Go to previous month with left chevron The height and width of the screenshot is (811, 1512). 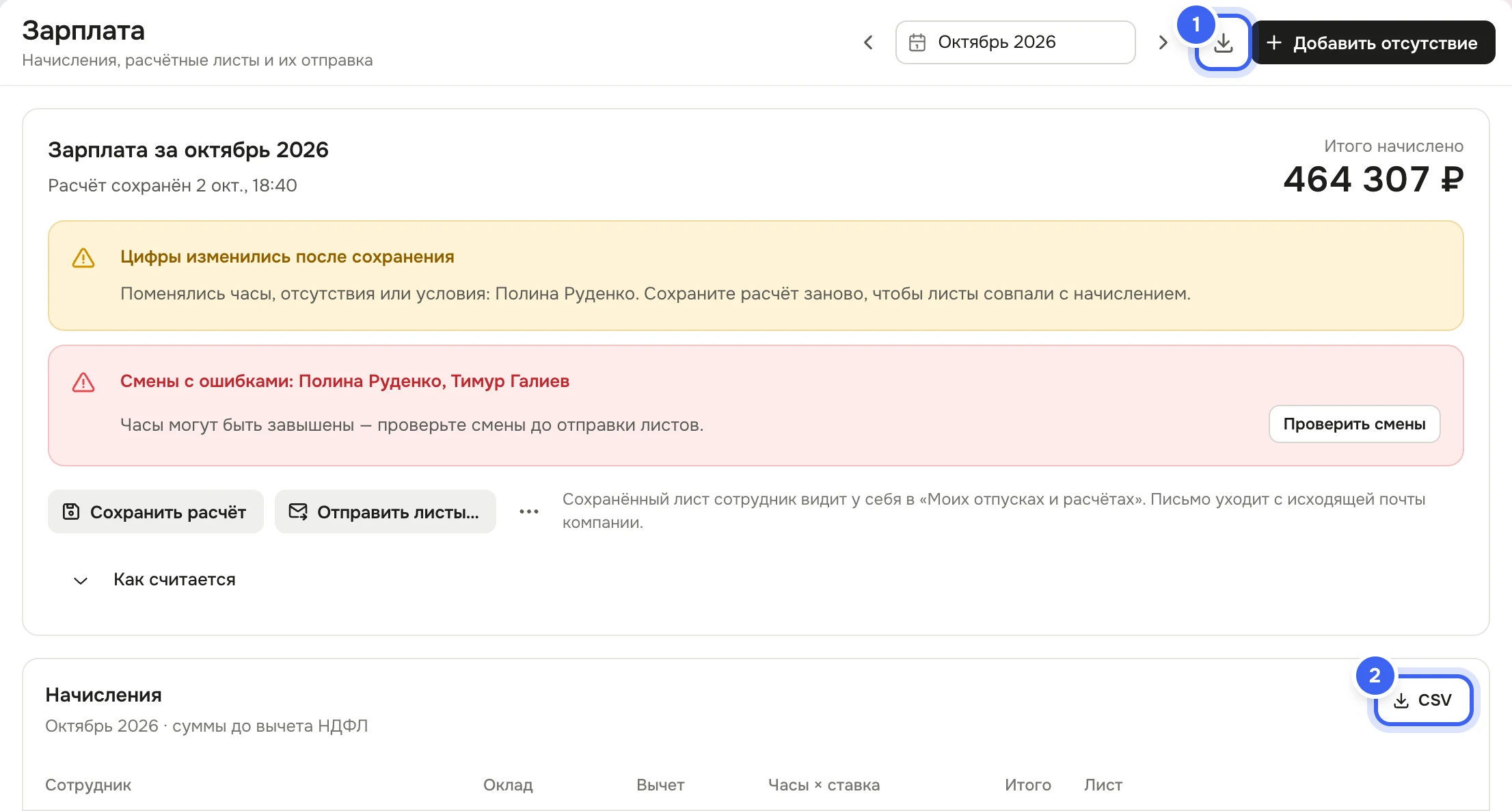(x=868, y=42)
